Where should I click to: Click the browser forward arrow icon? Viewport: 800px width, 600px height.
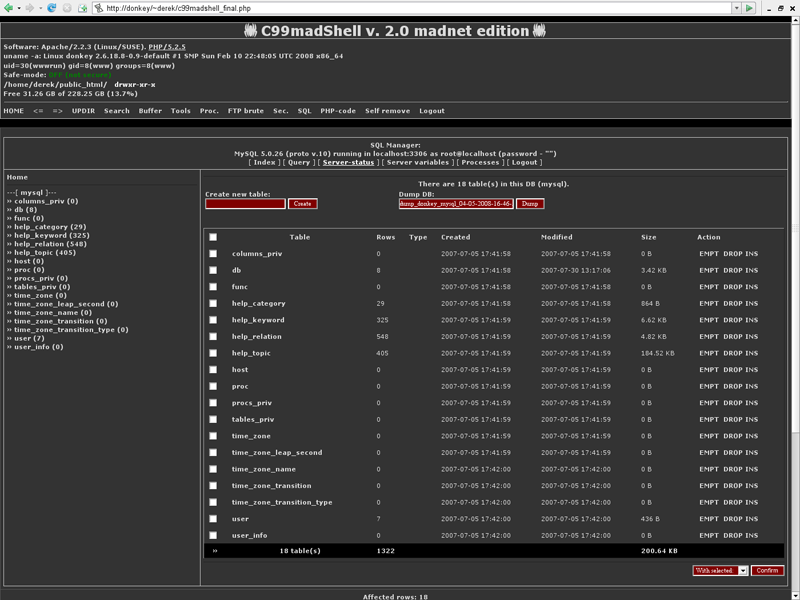point(30,8)
